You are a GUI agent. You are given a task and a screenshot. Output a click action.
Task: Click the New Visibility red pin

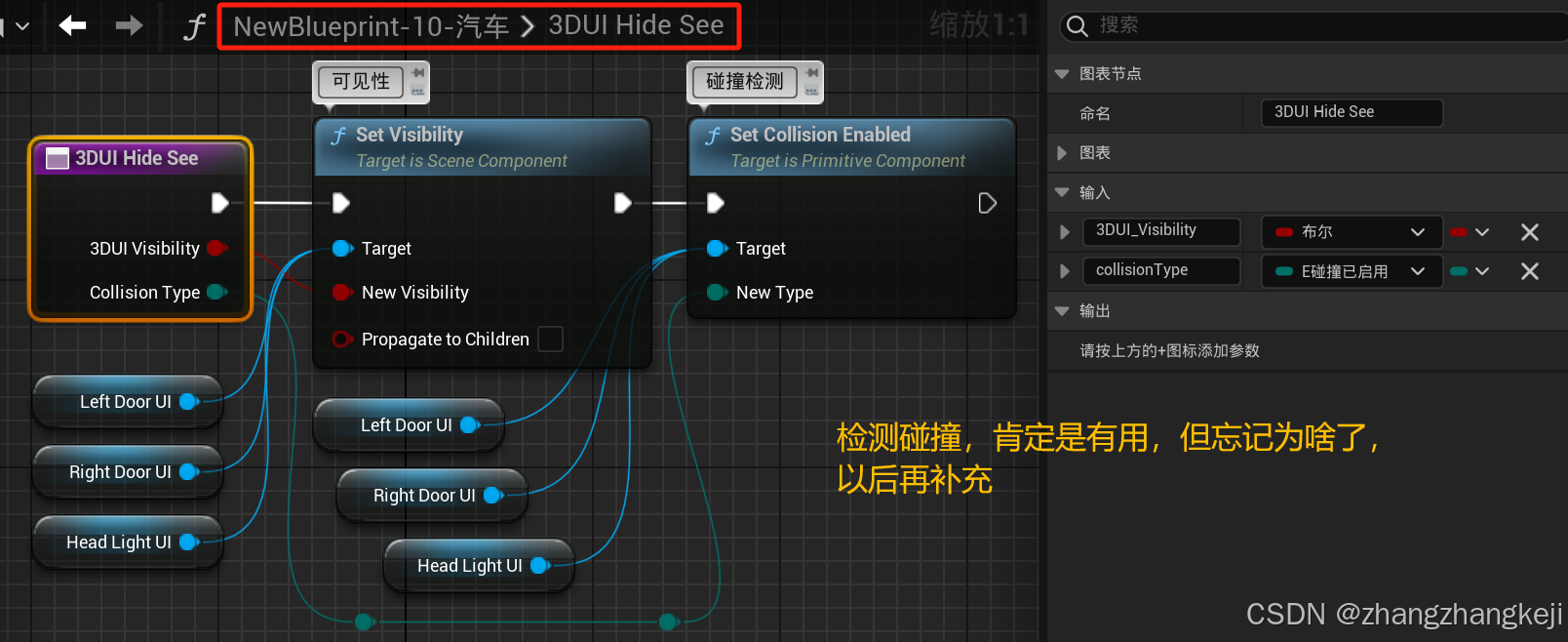click(342, 293)
